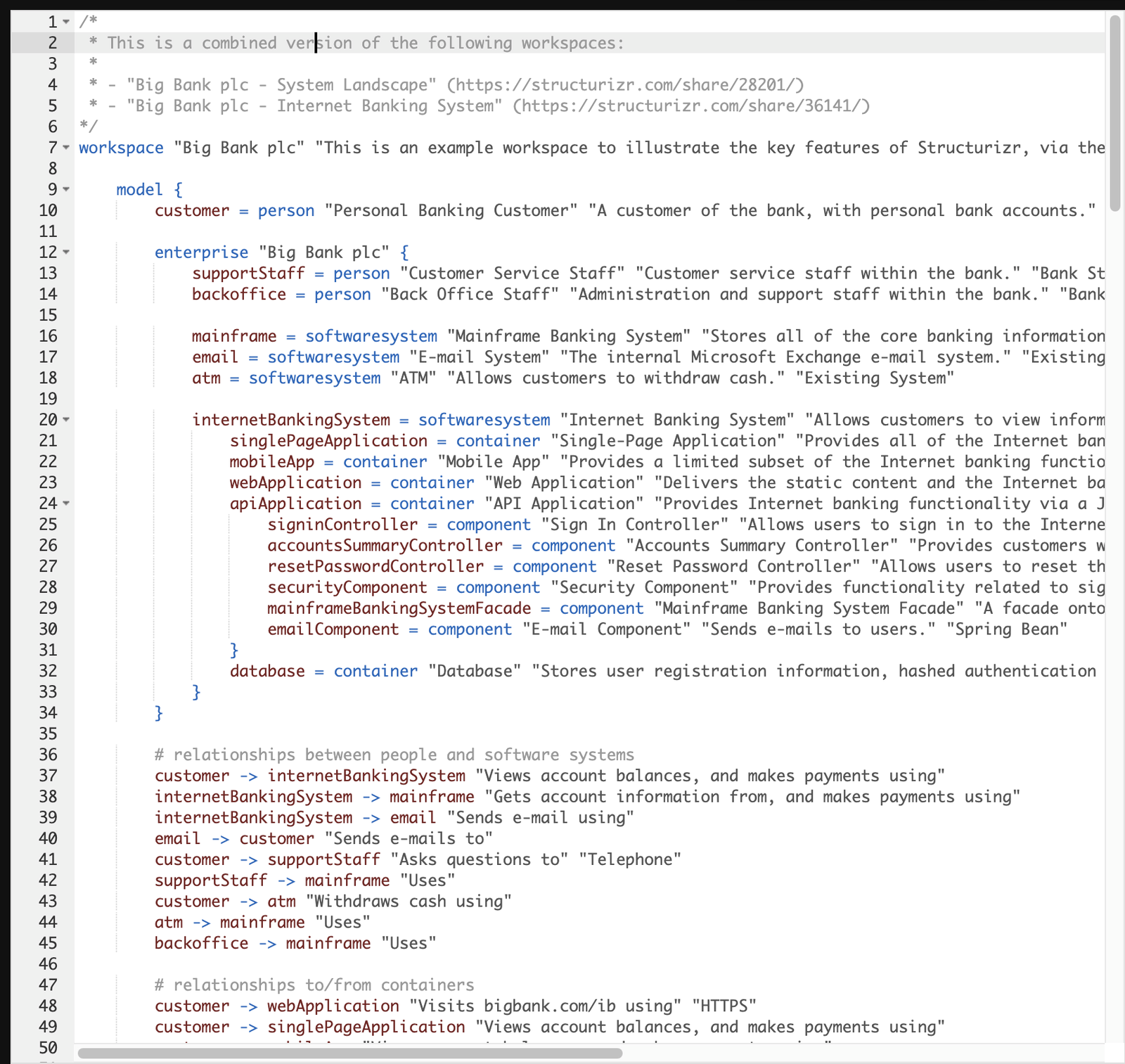Place cursor in the customer person definition
The width and height of the screenshot is (1125, 1064).
point(192,210)
